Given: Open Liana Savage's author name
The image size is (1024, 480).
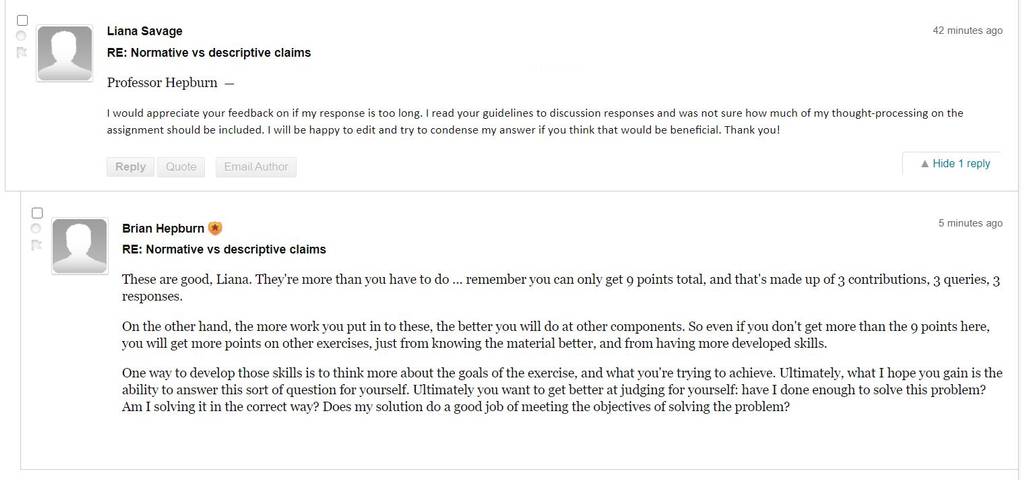Looking at the screenshot, I should 144,31.
